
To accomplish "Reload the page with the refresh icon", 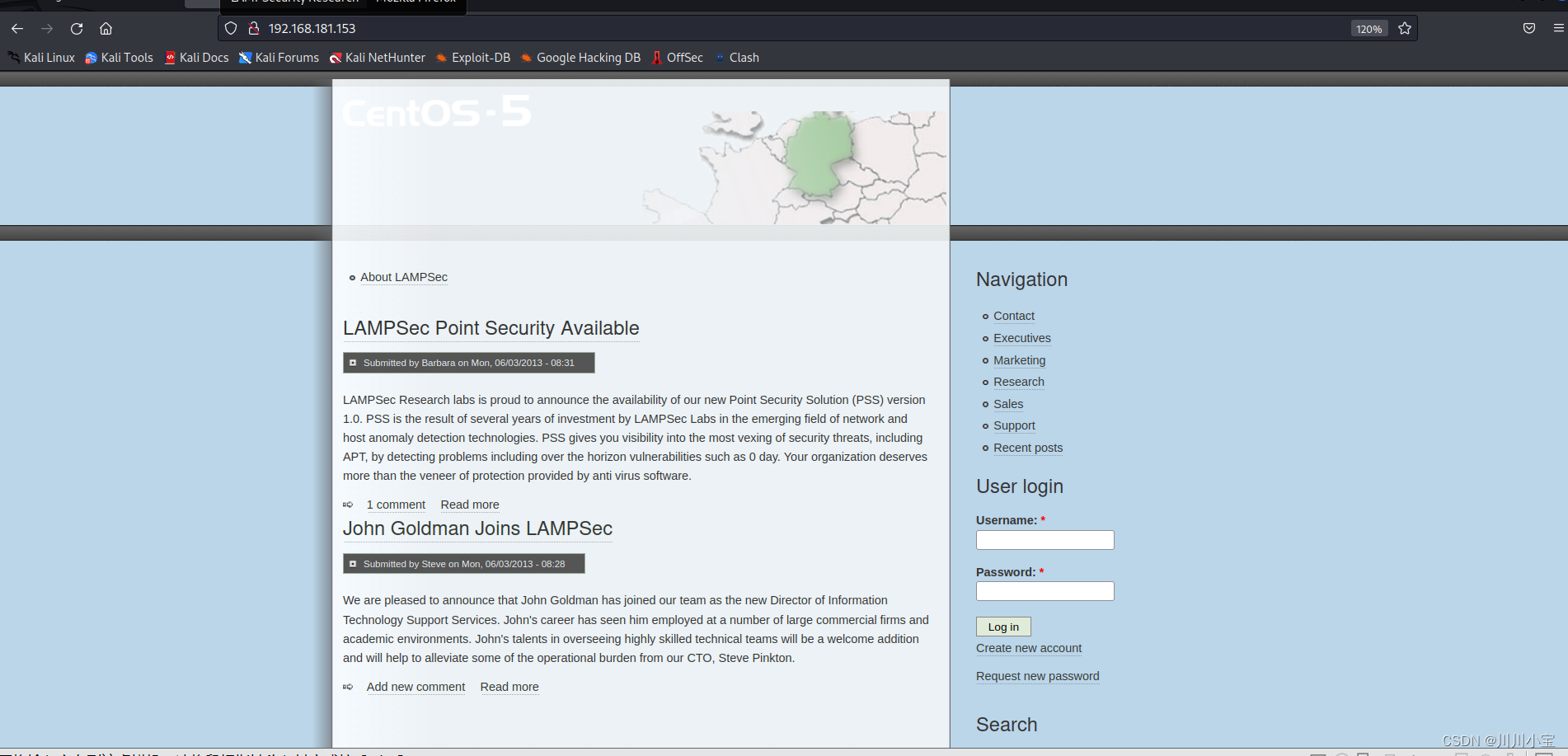I will click(x=77, y=29).
